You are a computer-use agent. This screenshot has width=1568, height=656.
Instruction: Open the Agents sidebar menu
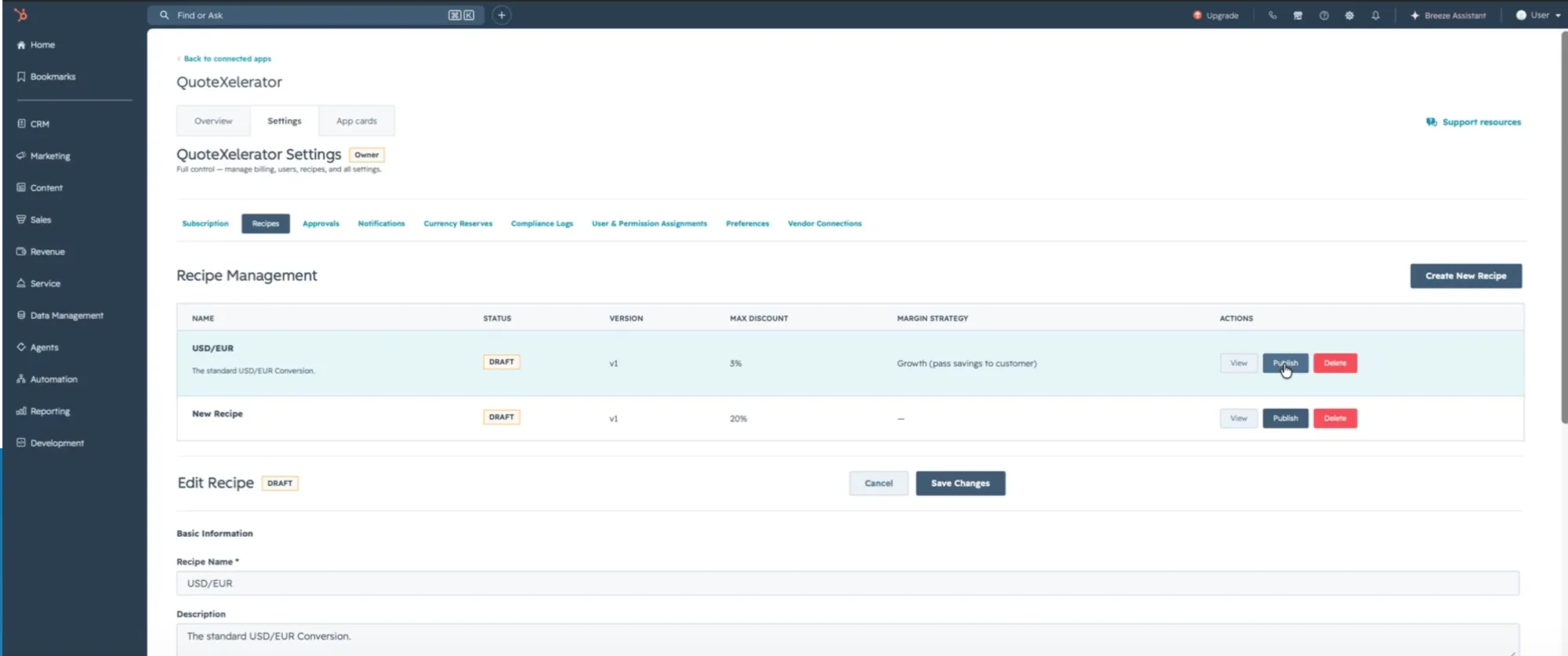(38, 347)
